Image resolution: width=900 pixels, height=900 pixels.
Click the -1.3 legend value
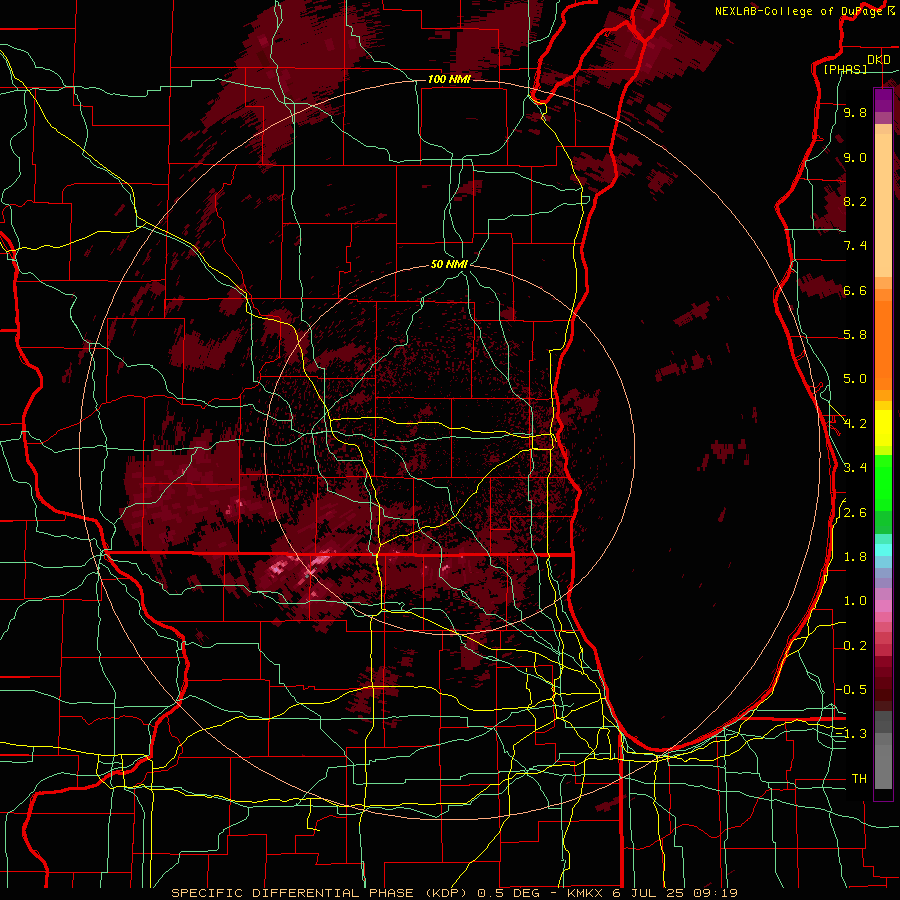point(852,734)
